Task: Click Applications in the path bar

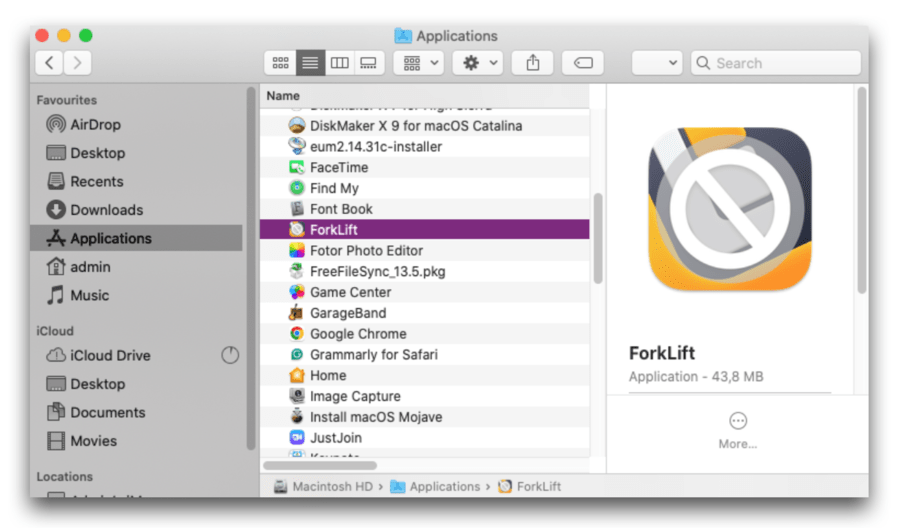Action: [x=436, y=487]
